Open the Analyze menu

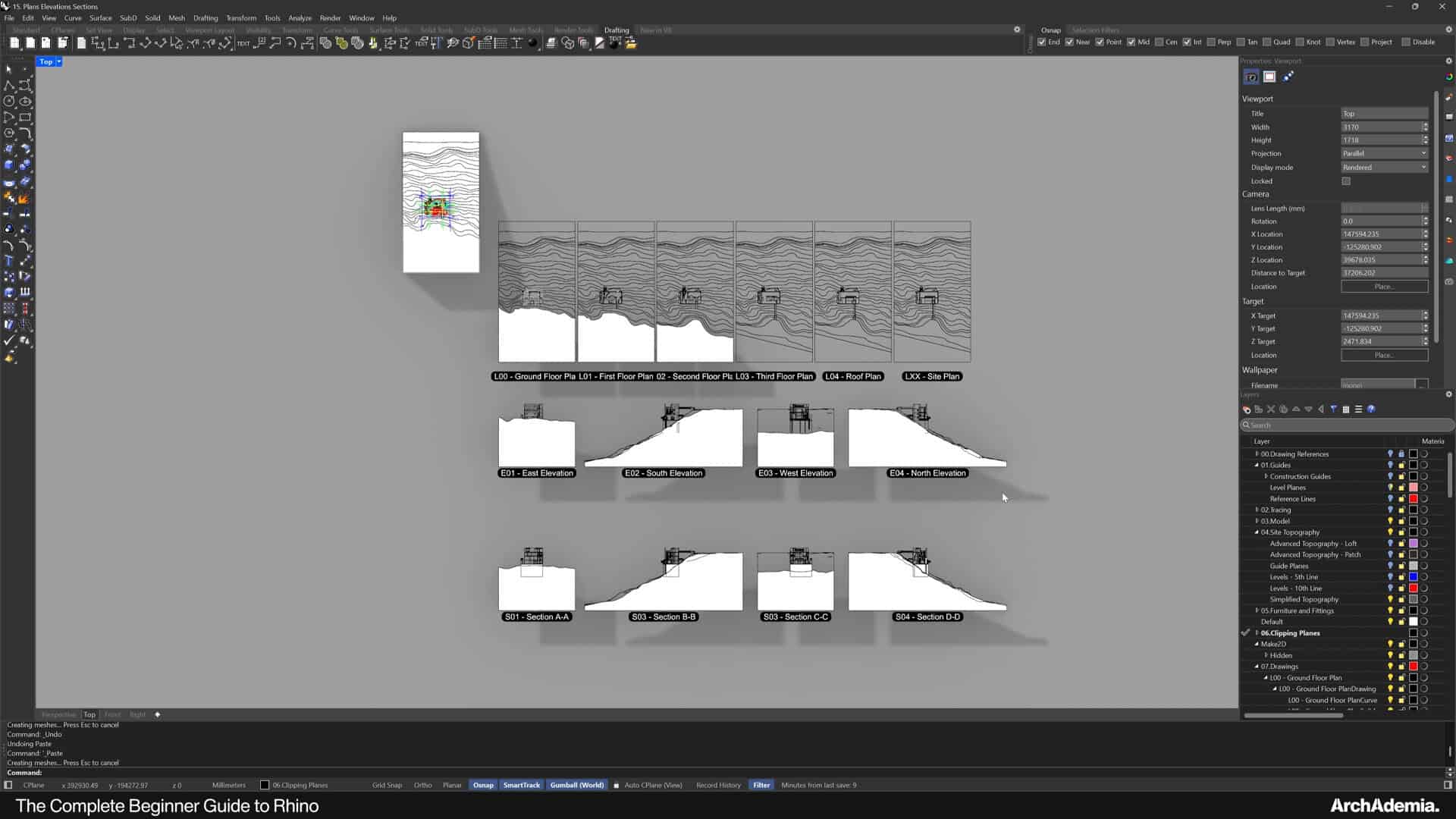pos(300,17)
